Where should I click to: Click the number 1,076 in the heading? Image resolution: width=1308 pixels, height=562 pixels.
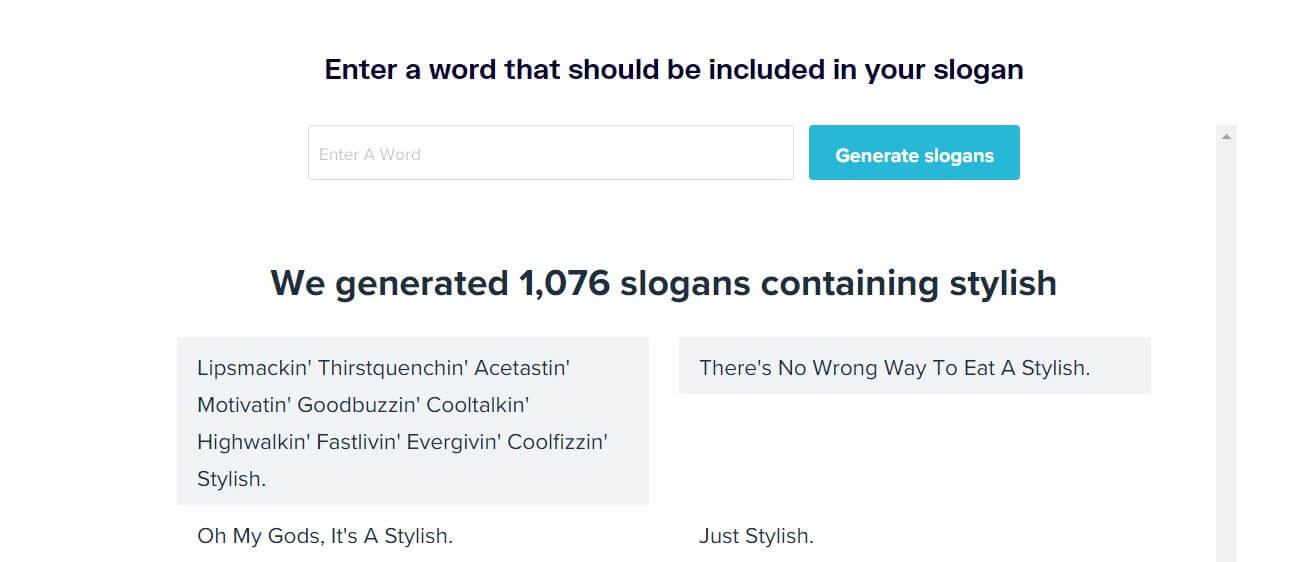[564, 283]
